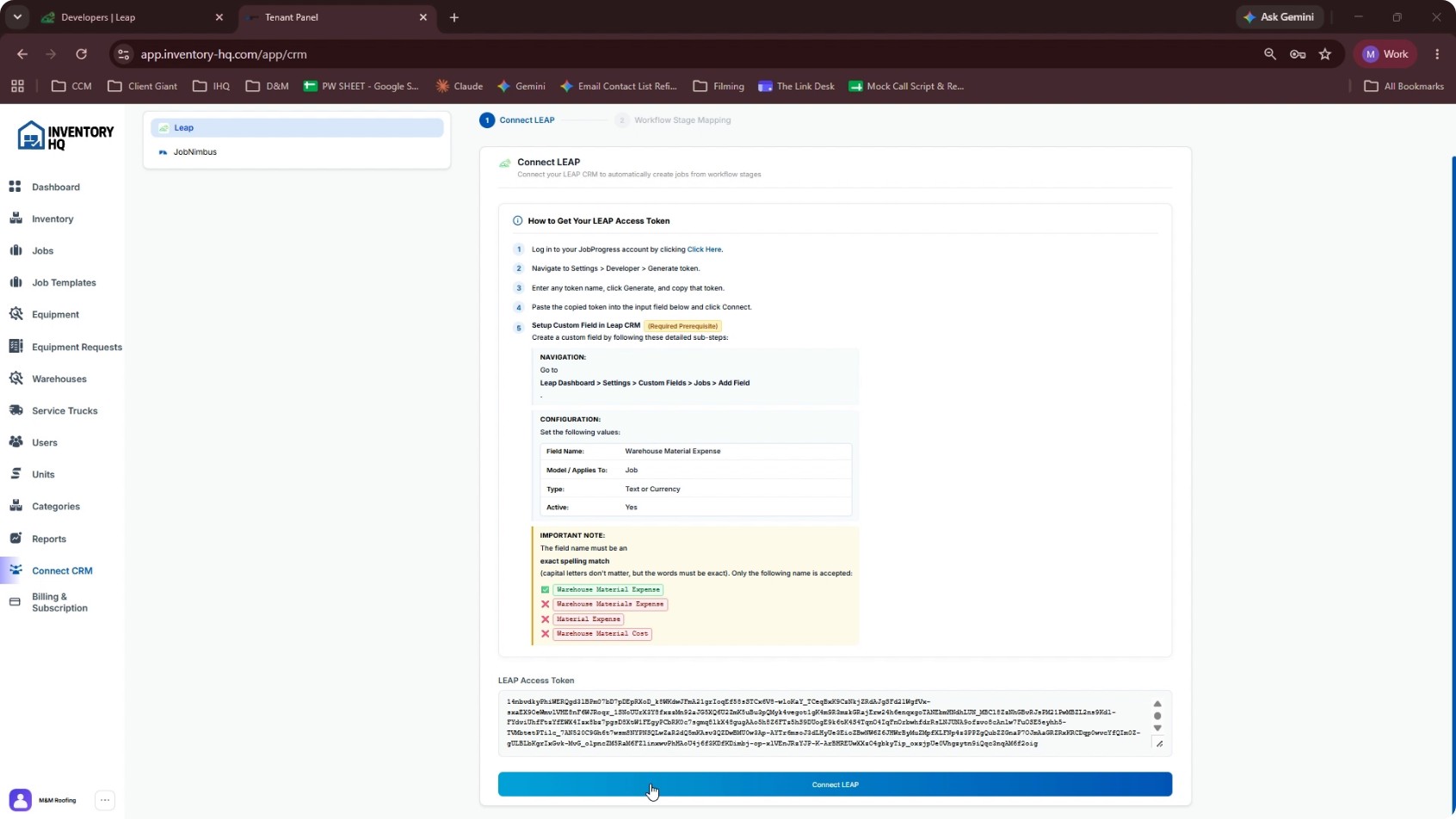Click the M&M Roofing account avatar
Image resolution: width=1456 pixels, height=819 pixels.
coord(21,800)
